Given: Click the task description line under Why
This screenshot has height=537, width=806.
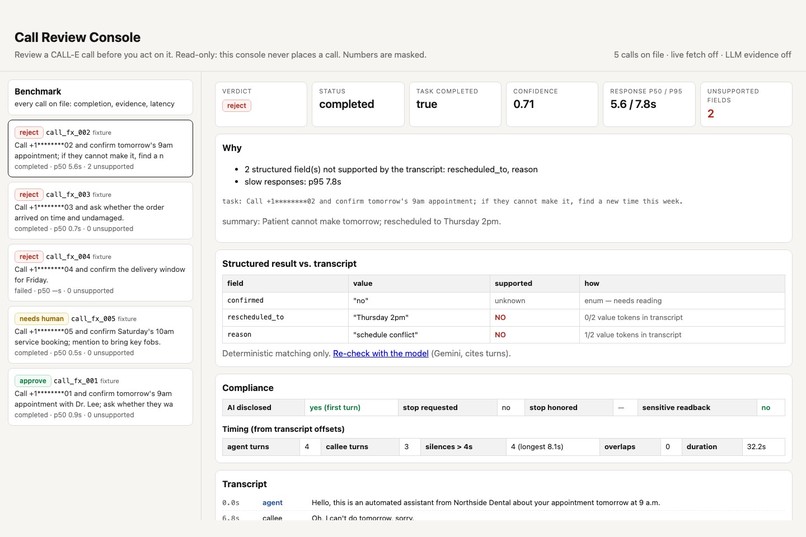Looking at the screenshot, I should 452,201.
